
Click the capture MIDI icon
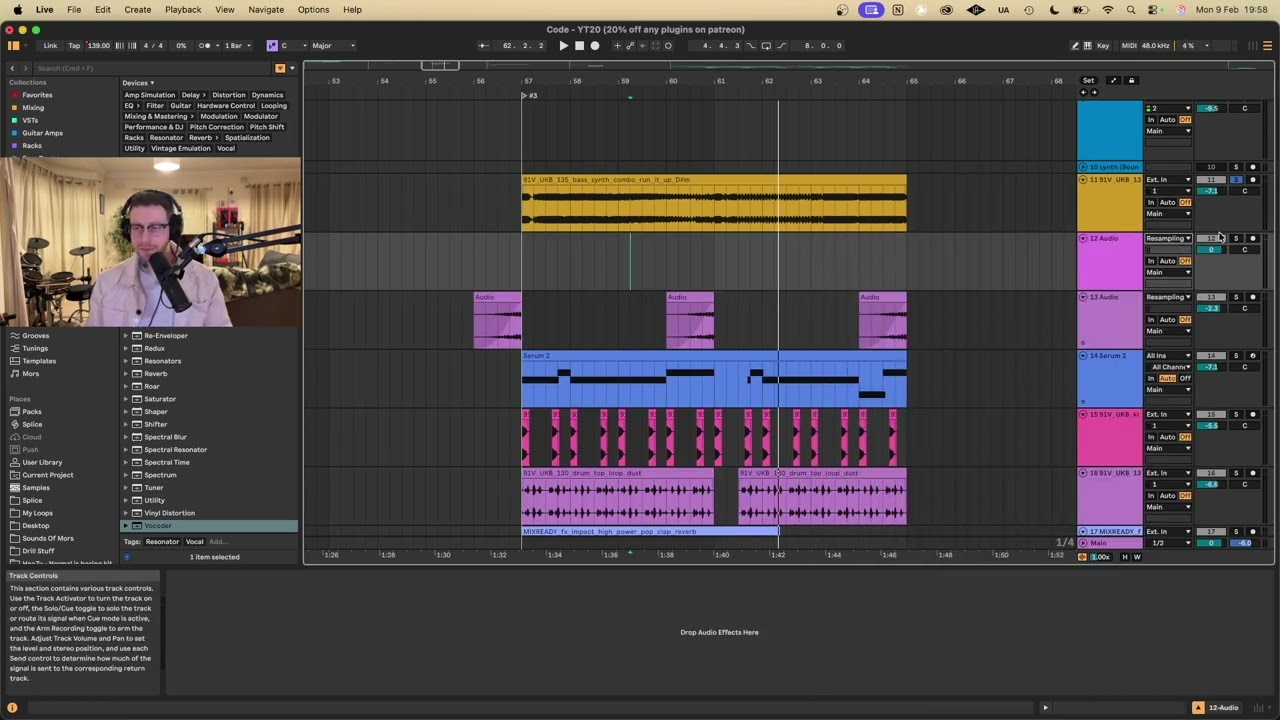tap(656, 45)
